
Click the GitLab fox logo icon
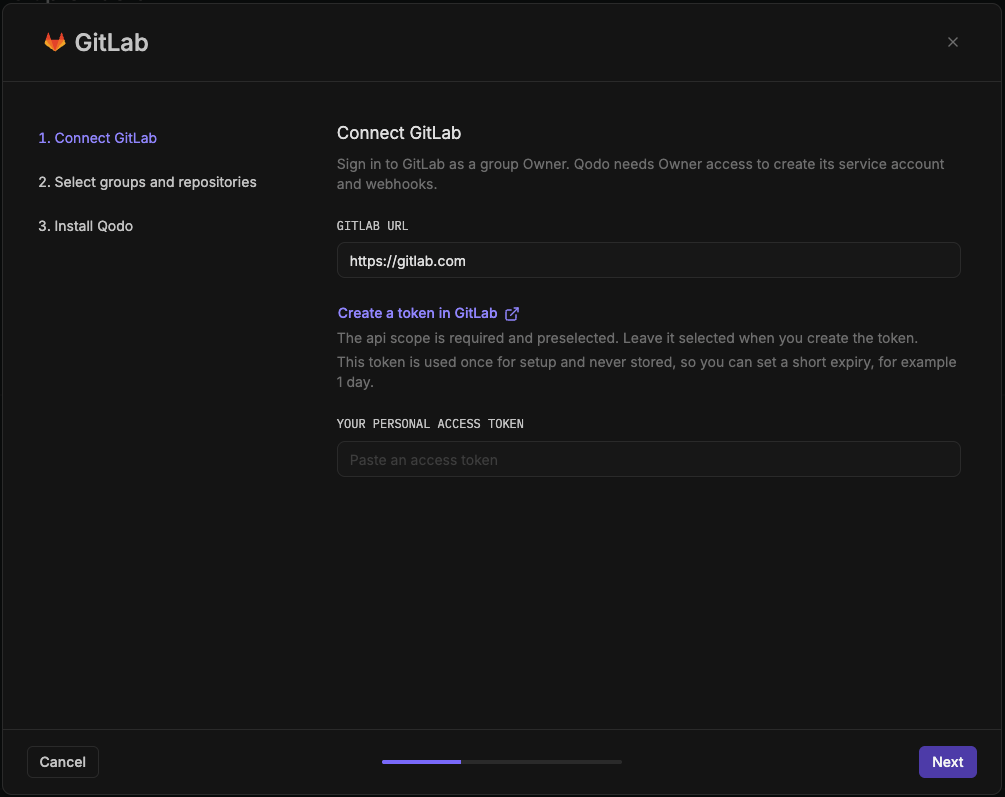click(x=55, y=42)
